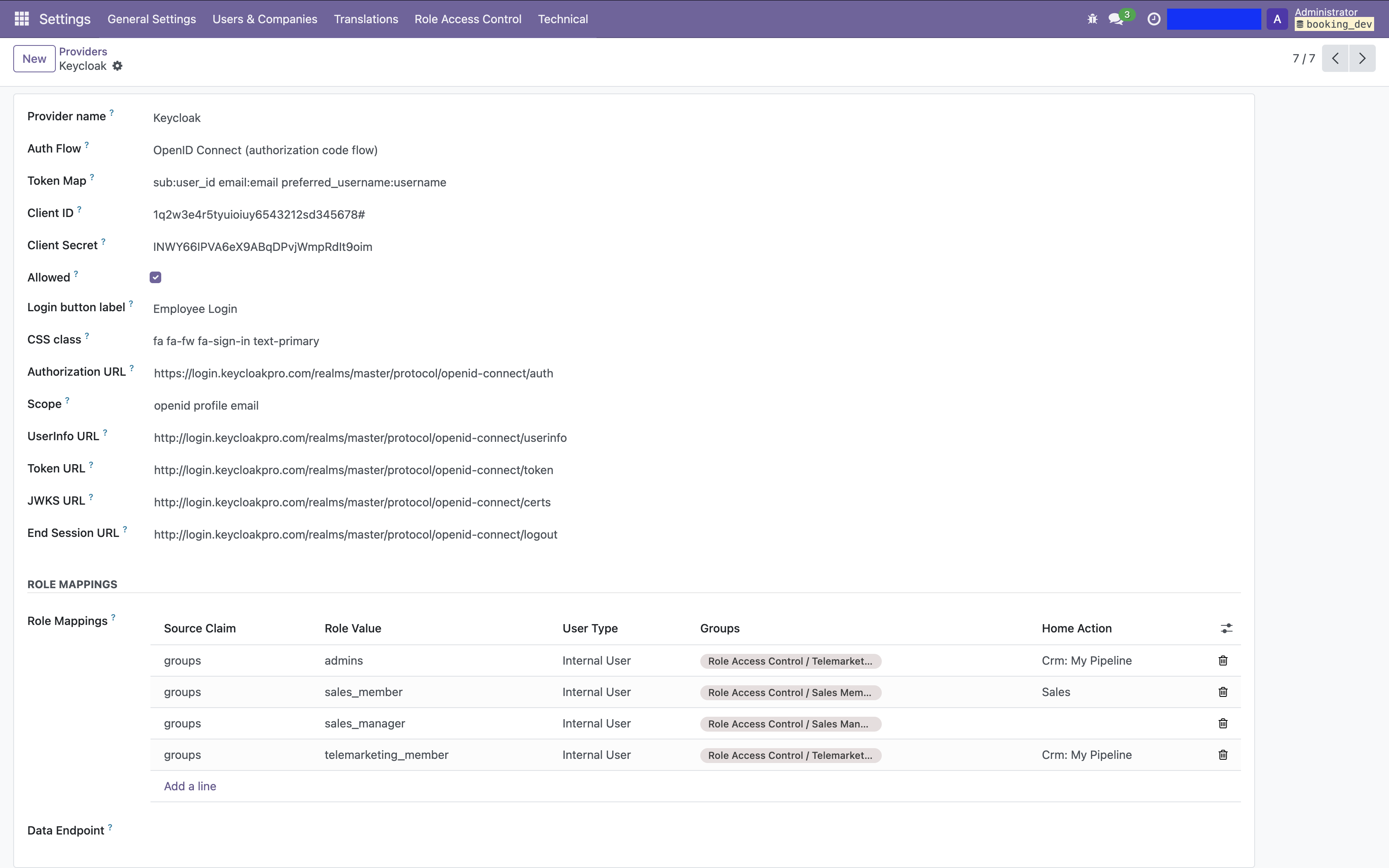This screenshot has height=868, width=1389.
Task: Open the apps grid menu icon
Action: click(22, 19)
